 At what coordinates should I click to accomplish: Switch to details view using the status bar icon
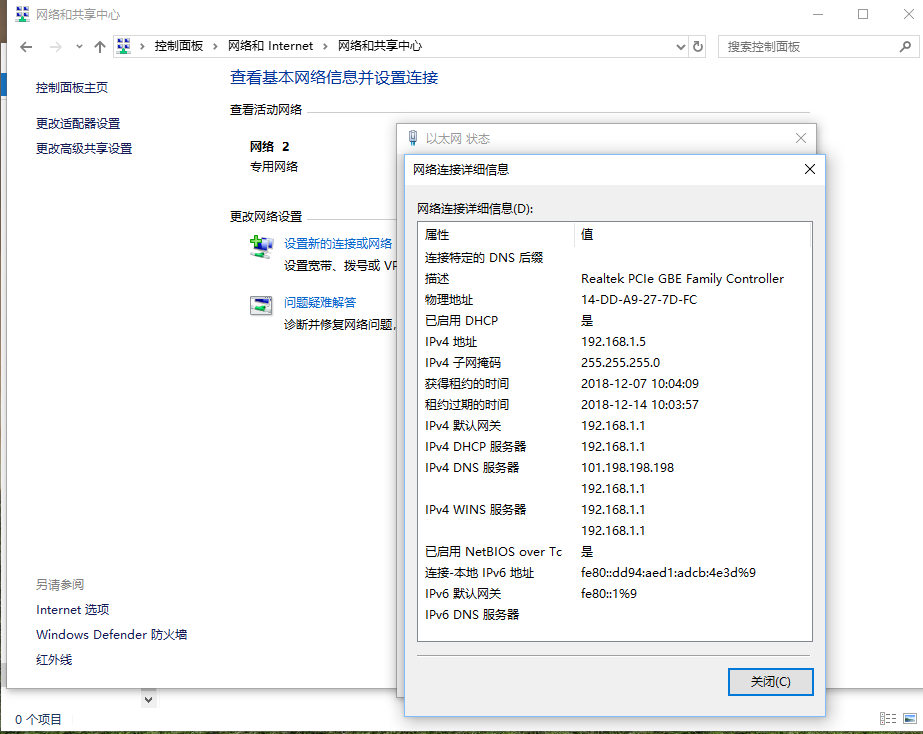click(887, 718)
